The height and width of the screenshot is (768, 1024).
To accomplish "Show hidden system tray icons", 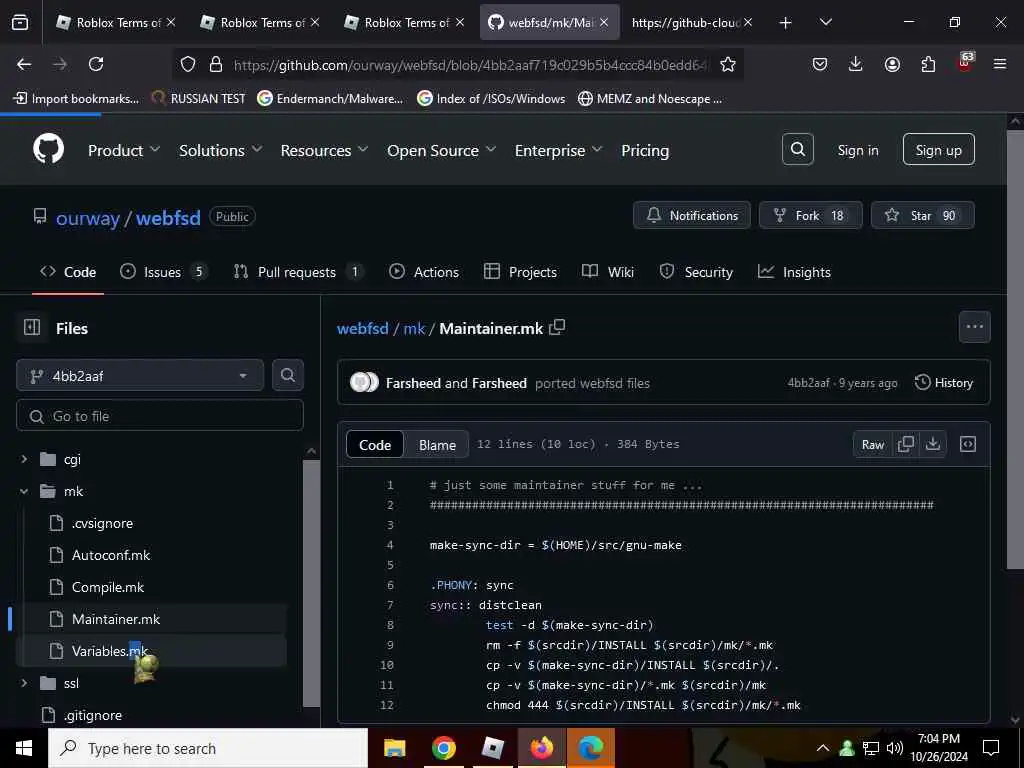I will point(823,748).
